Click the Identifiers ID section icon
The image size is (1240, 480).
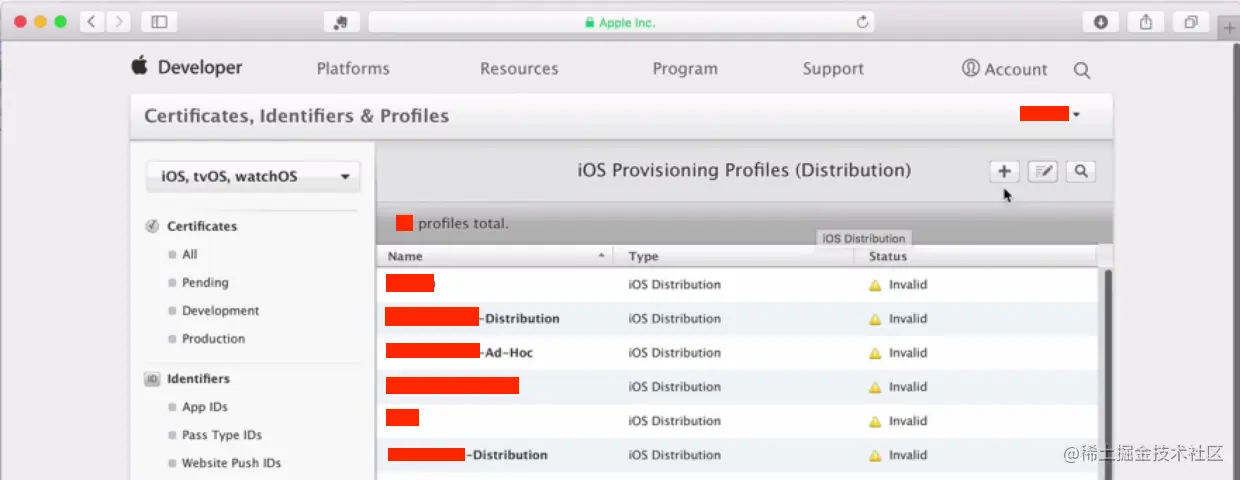click(x=152, y=379)
